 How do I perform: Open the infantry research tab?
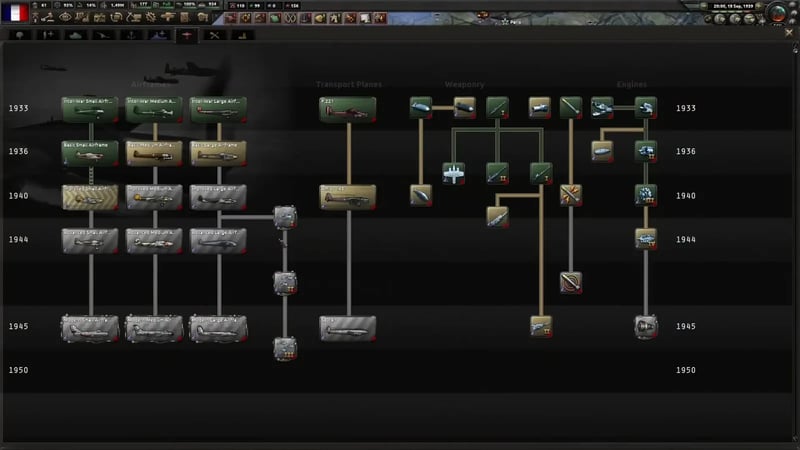(x=20, y=35)
